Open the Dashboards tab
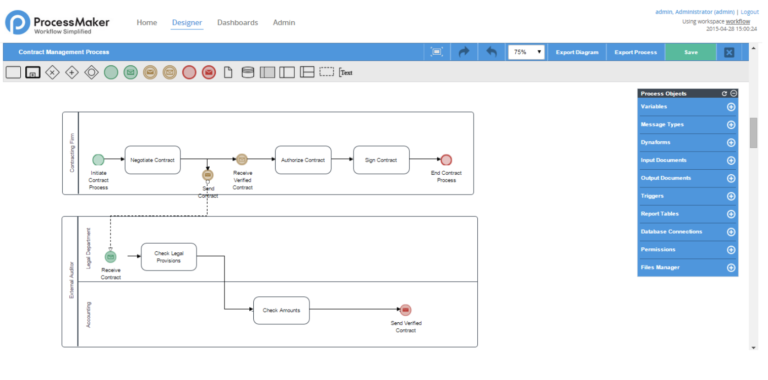The width and height of the screenshot is (768, 380). (238, 23)
